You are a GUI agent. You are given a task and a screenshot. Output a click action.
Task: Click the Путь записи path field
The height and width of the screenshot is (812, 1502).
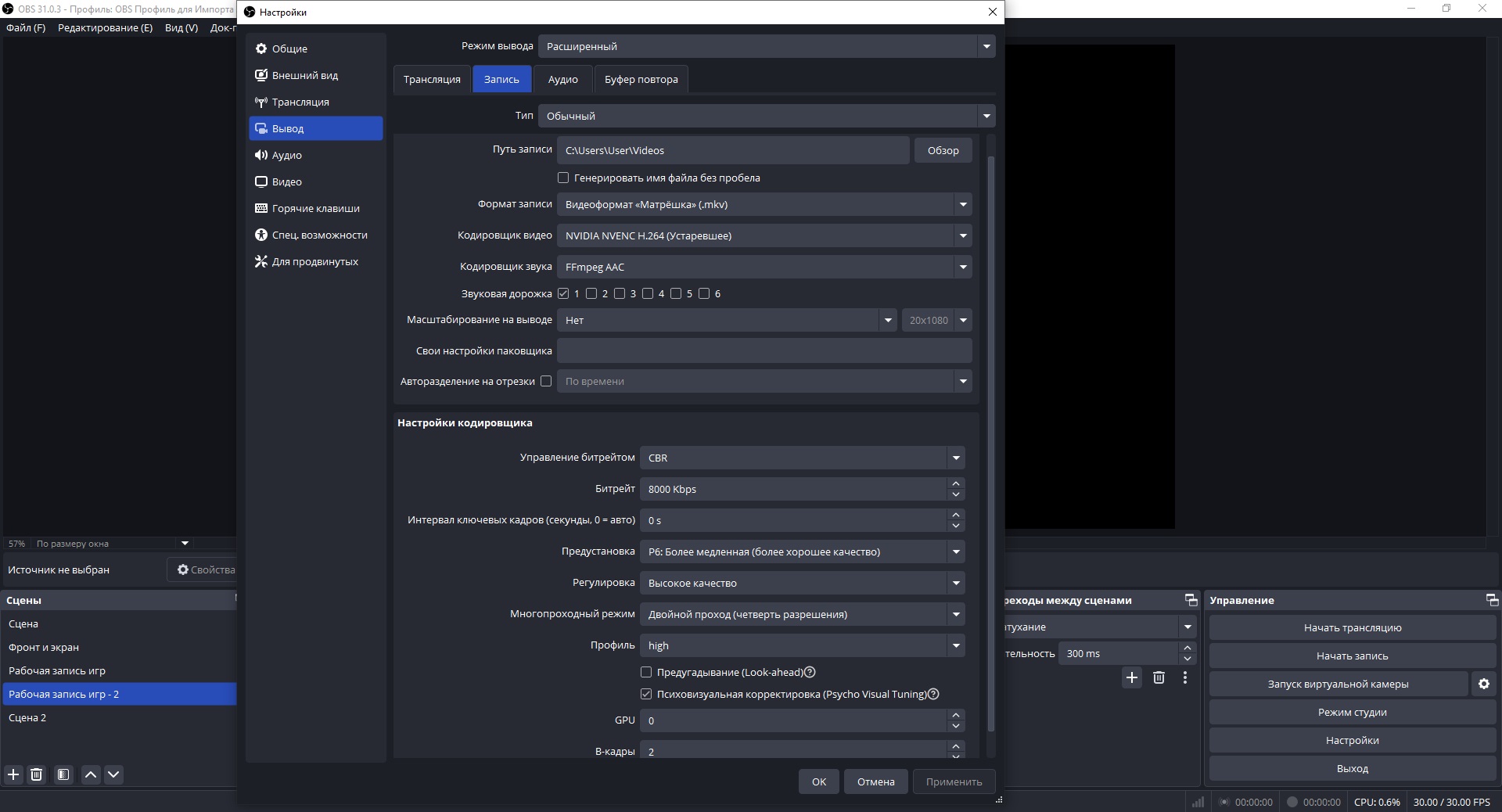(733, 150)
